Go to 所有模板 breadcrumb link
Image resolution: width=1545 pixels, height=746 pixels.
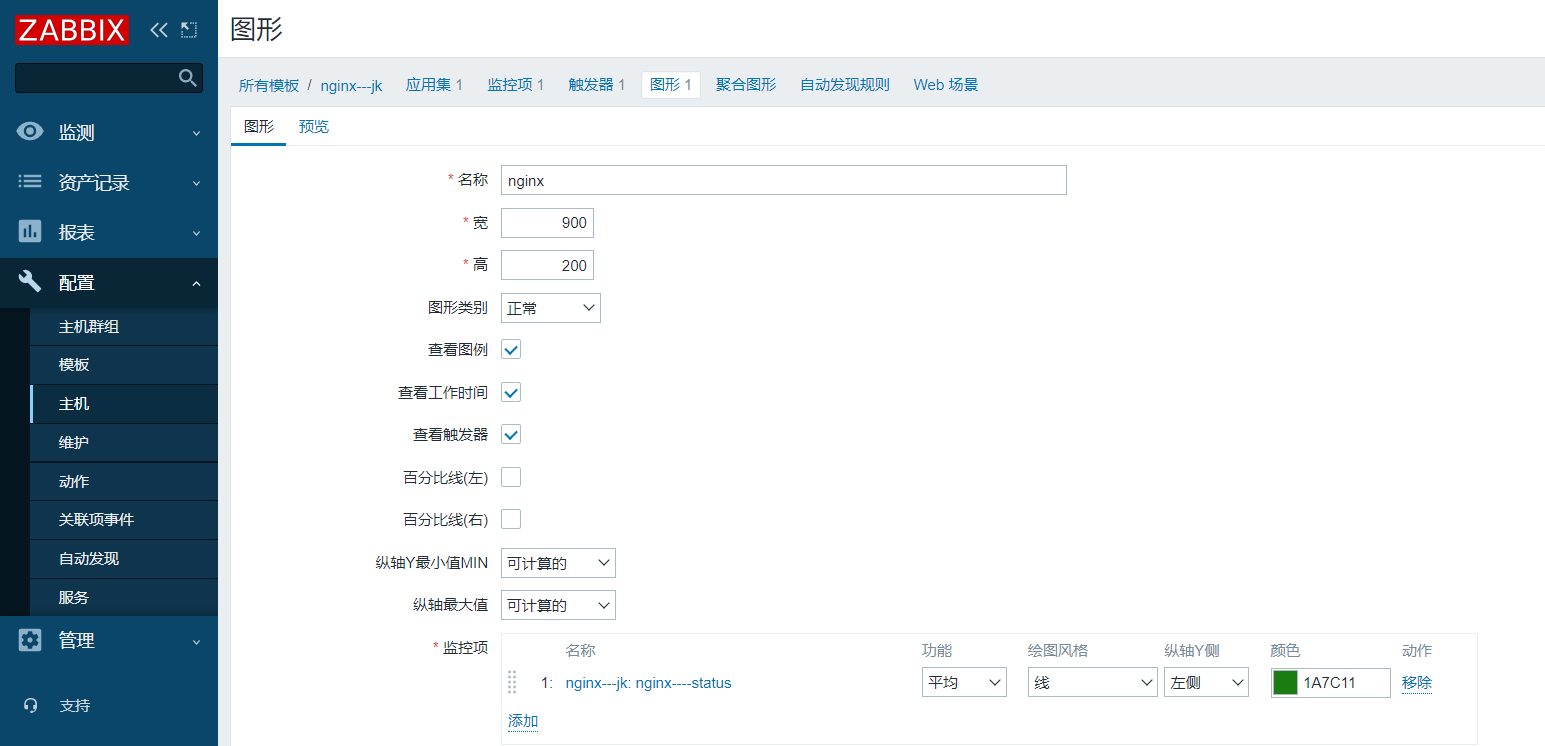pyautogui.click(x=269, y=85)
